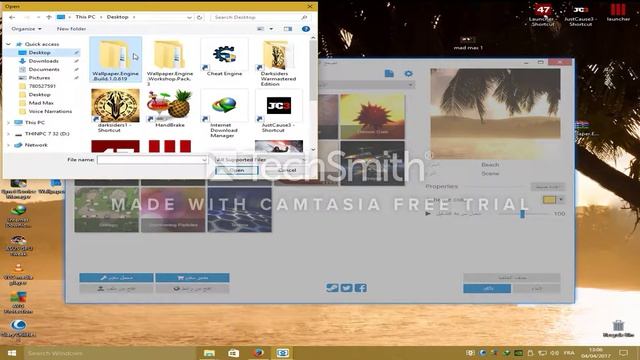Expand the THINPC 7 32 (D:) drive node

tap(9, 134)
